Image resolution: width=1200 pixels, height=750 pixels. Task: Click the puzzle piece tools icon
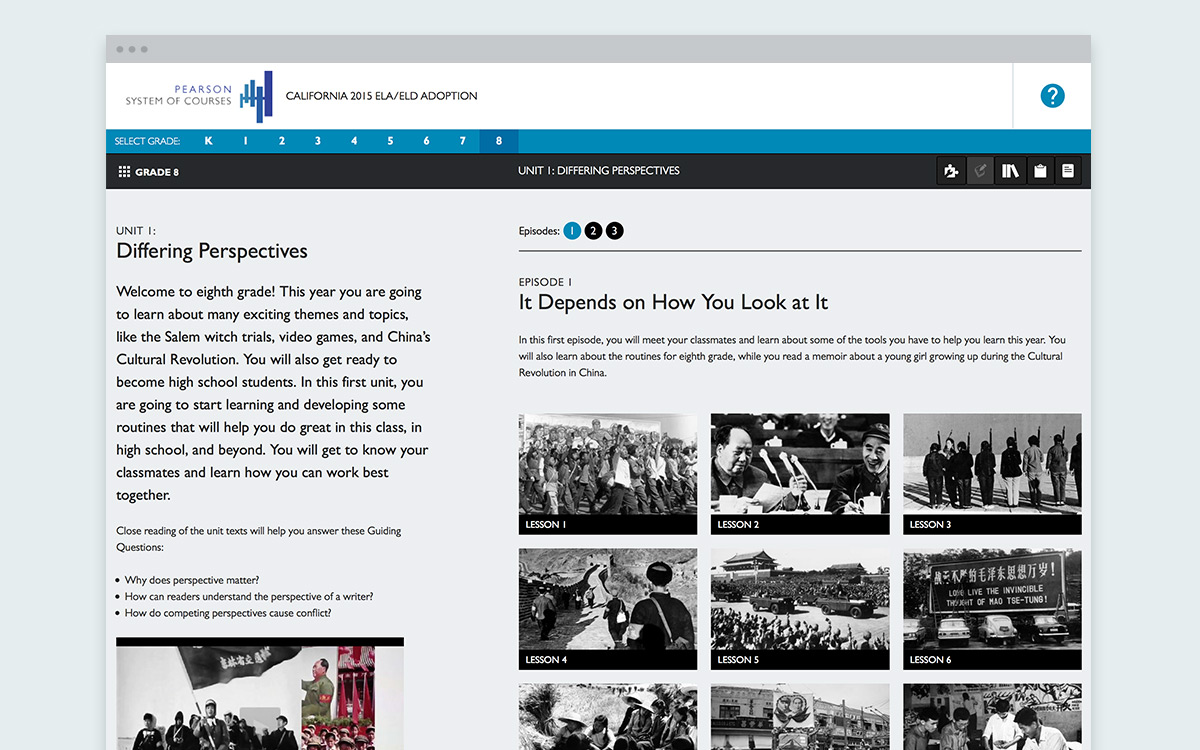click(x=951, y=171)
